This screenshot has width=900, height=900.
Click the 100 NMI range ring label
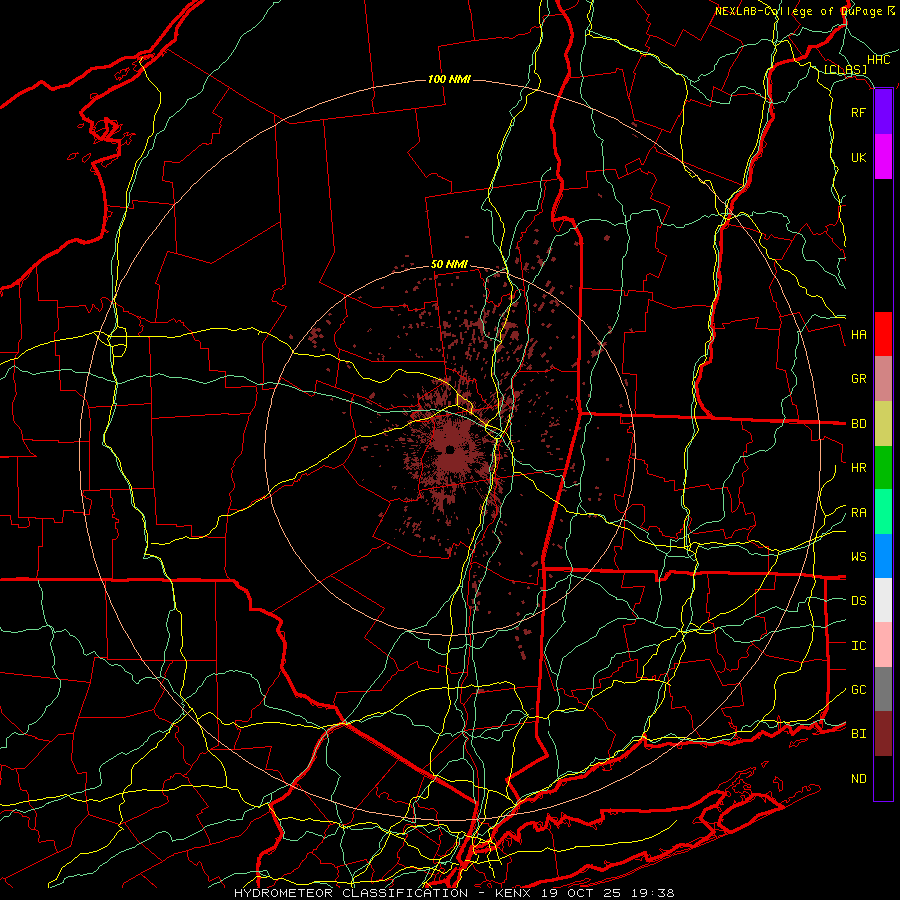[449, 79]
